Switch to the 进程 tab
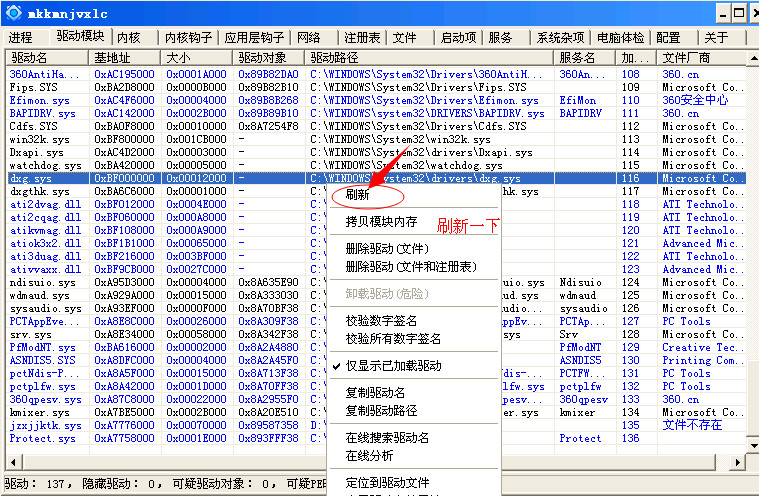This screenshot has height=496, width=759. [x=21, y=37]
